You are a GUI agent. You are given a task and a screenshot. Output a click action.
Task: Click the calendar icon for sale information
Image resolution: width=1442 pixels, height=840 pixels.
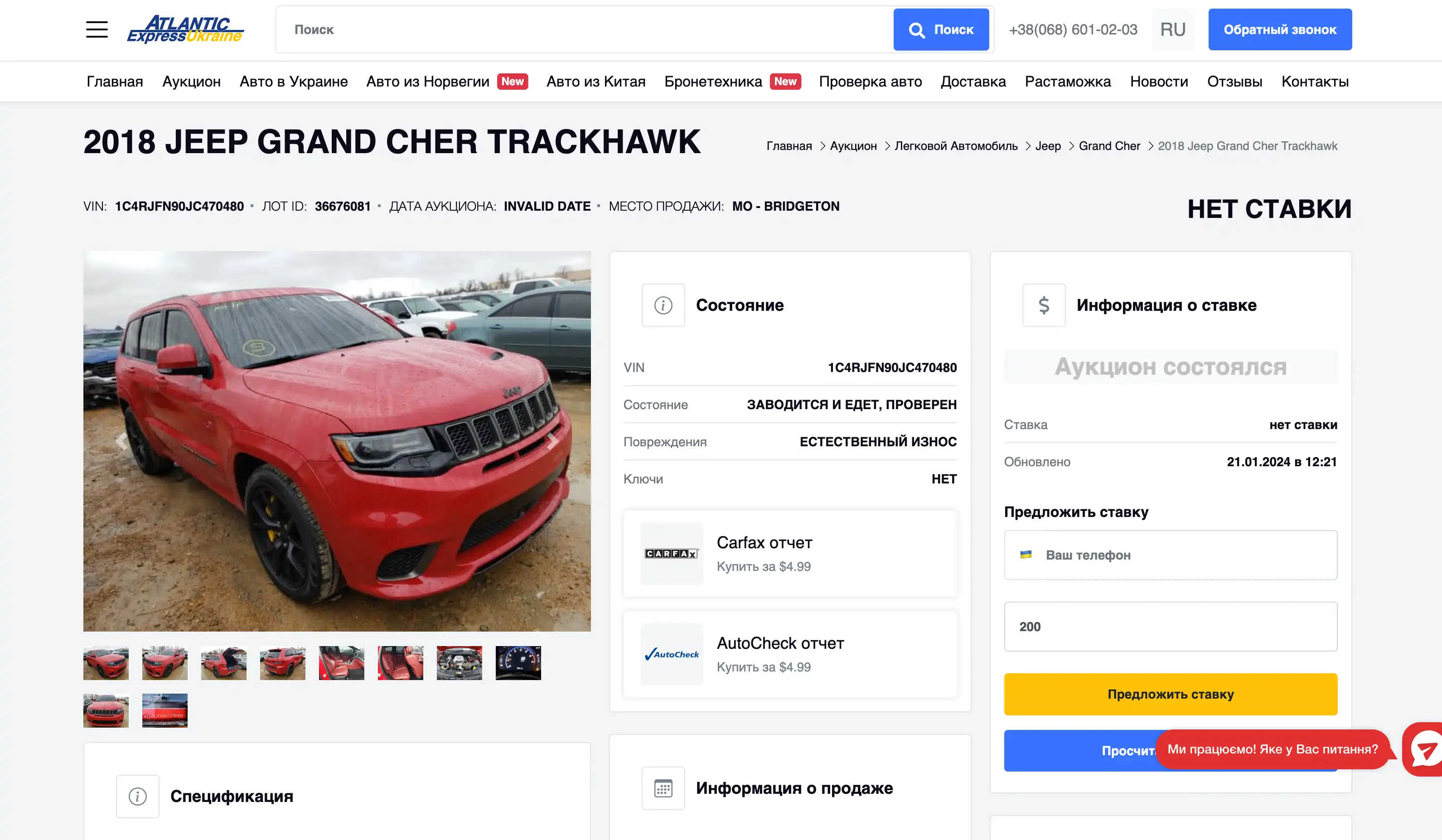(663, 788)
